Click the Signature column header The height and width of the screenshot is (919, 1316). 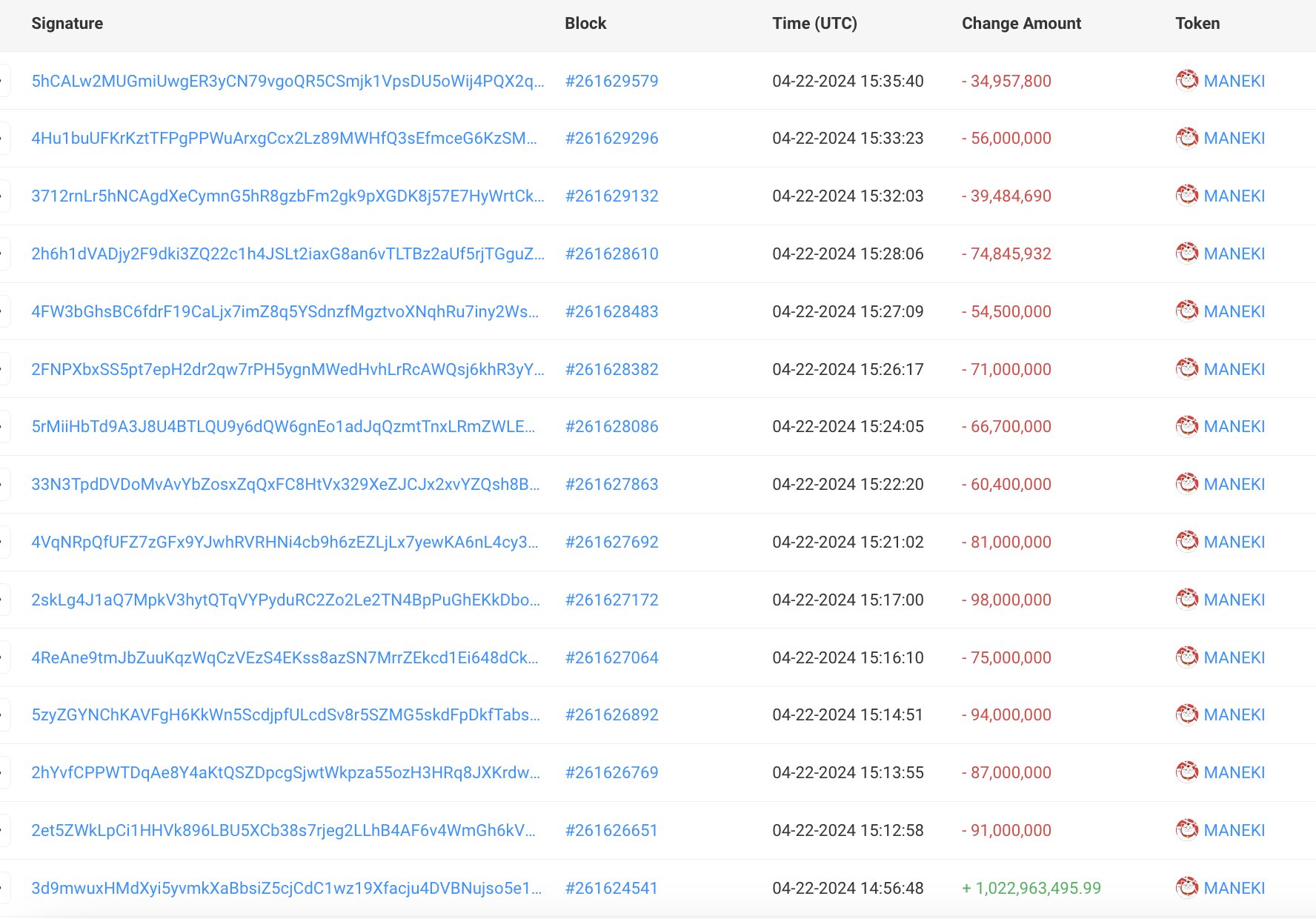67,24
